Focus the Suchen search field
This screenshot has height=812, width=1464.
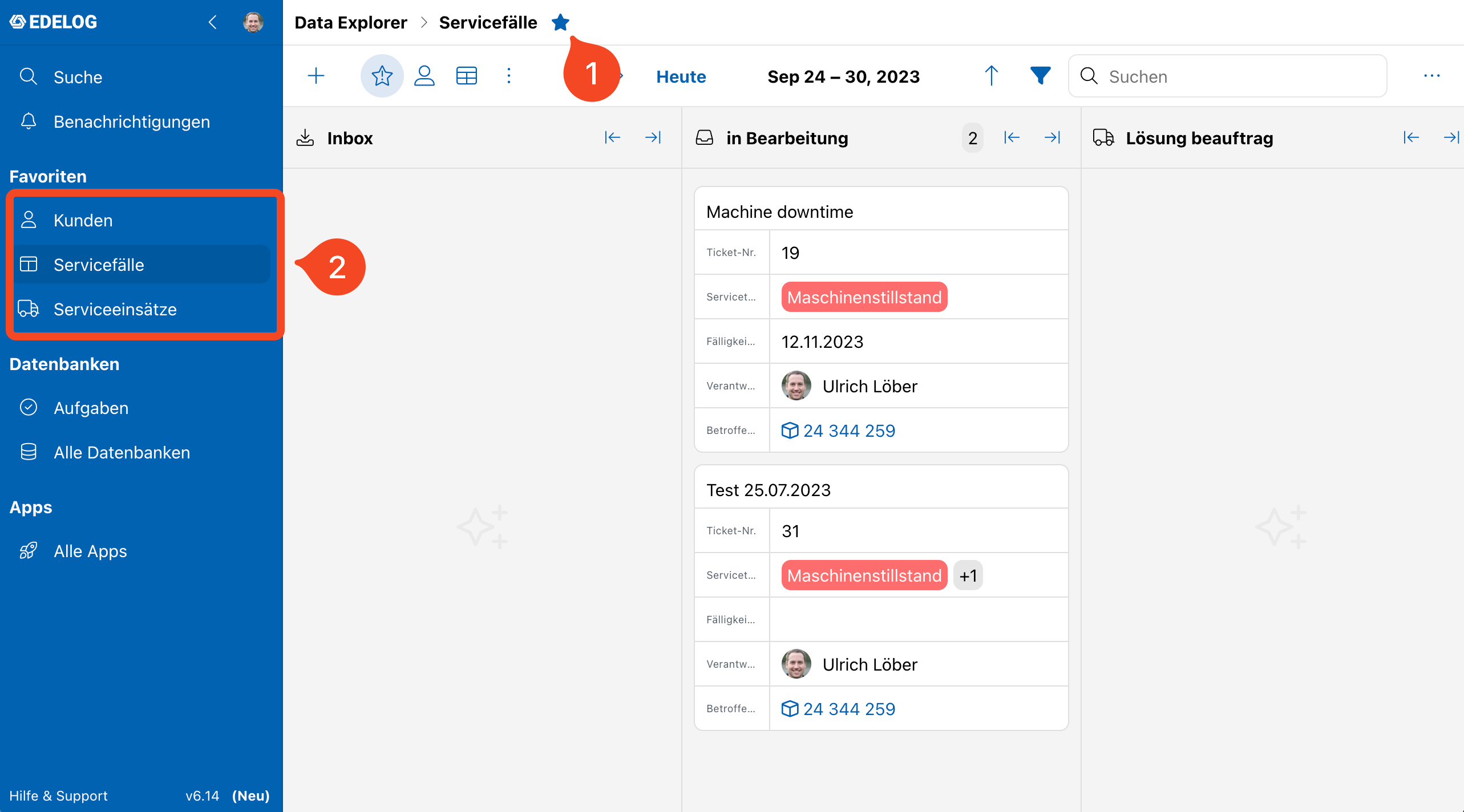(1227, 76)
